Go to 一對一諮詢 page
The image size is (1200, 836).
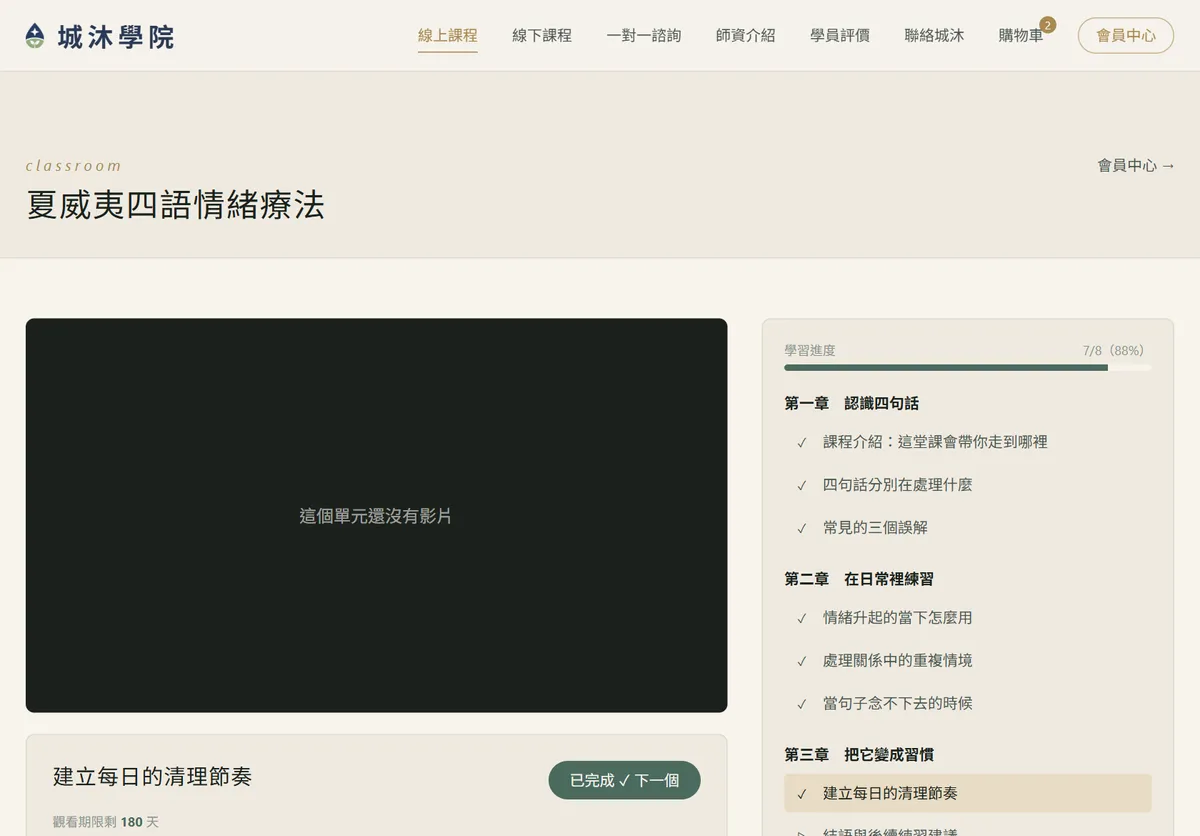[644, 35]
